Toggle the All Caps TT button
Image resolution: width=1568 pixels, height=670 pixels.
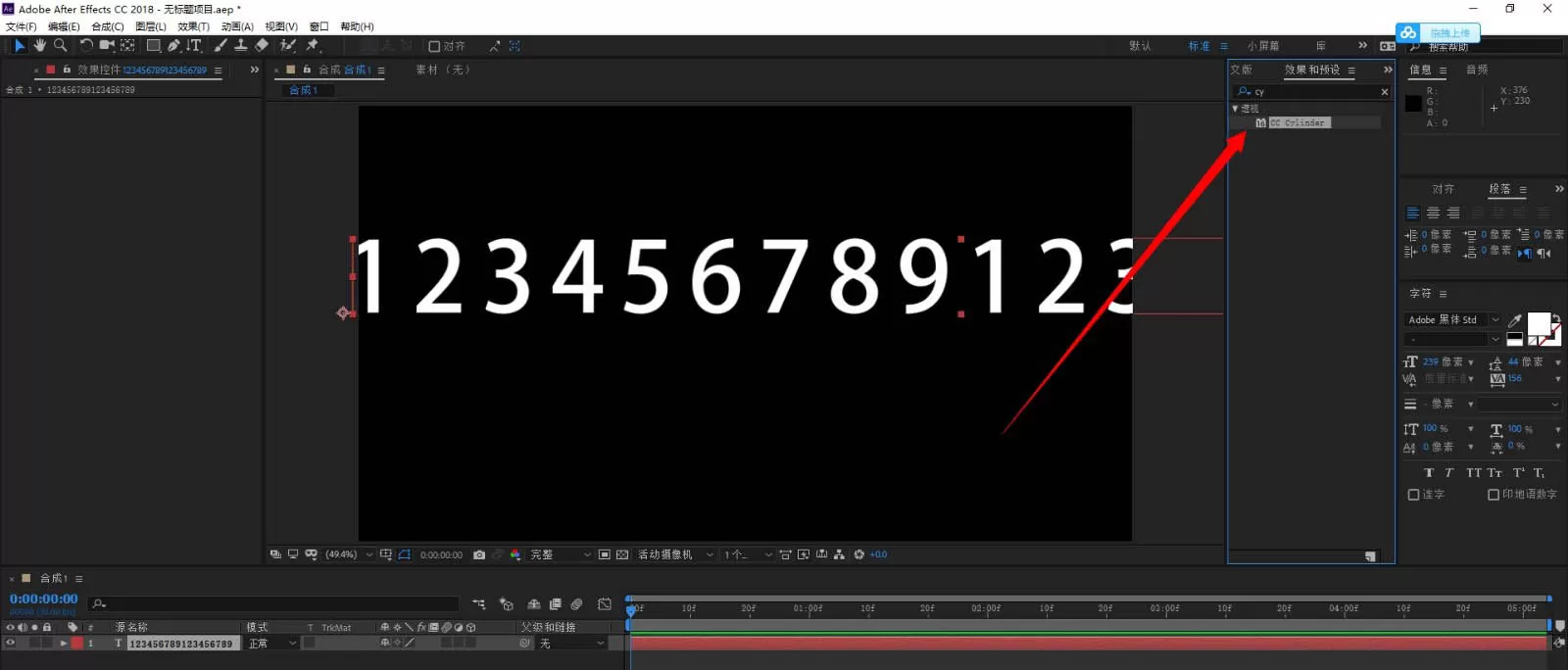1473,472
